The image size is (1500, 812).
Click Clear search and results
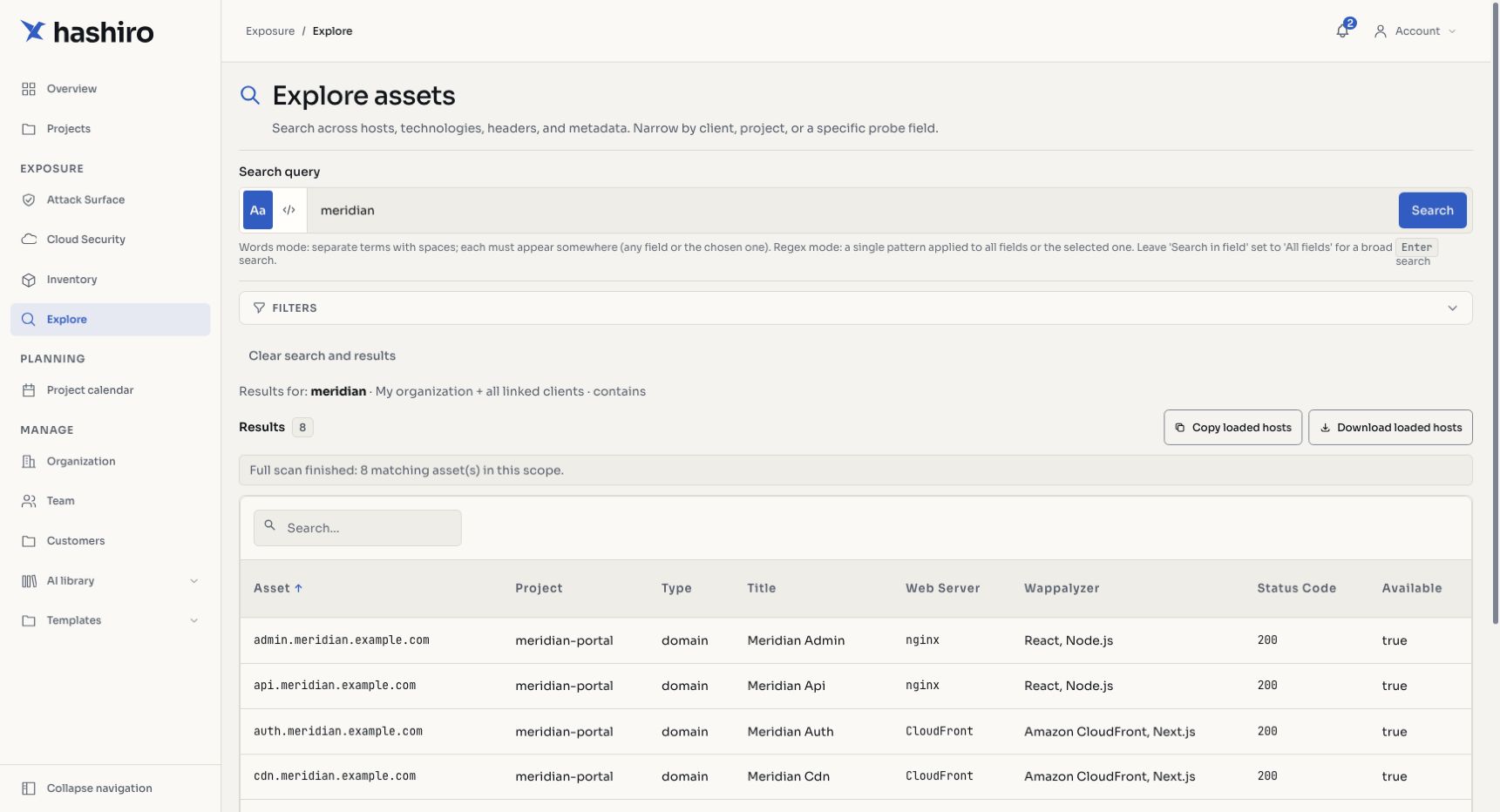pos(322,355)
